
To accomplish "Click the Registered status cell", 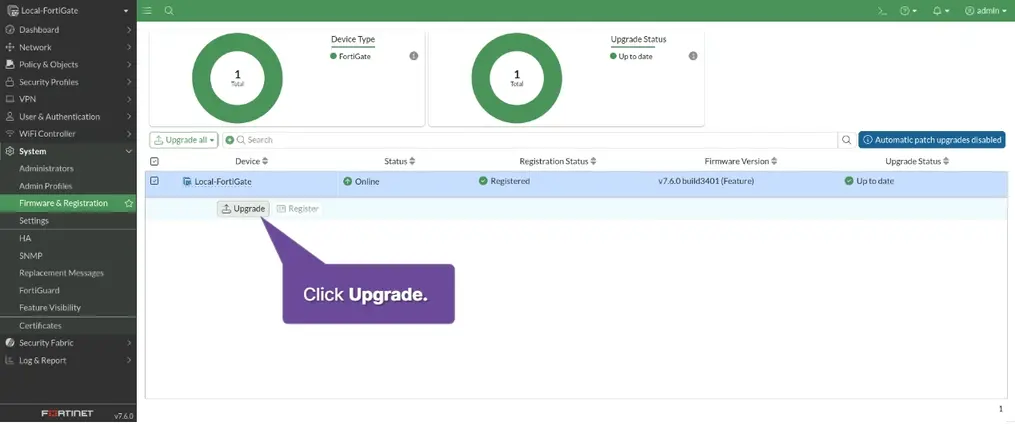I will click(504, 181).
